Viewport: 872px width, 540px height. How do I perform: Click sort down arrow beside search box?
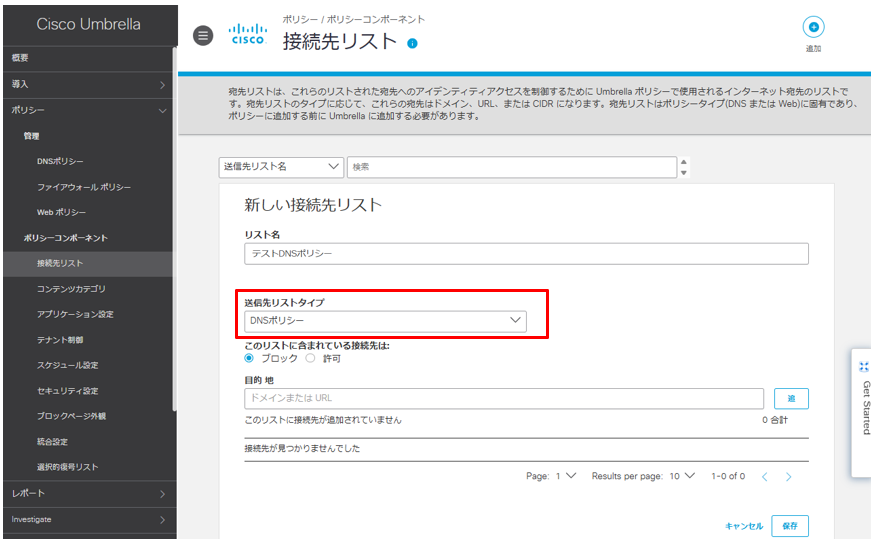[684, 173]
